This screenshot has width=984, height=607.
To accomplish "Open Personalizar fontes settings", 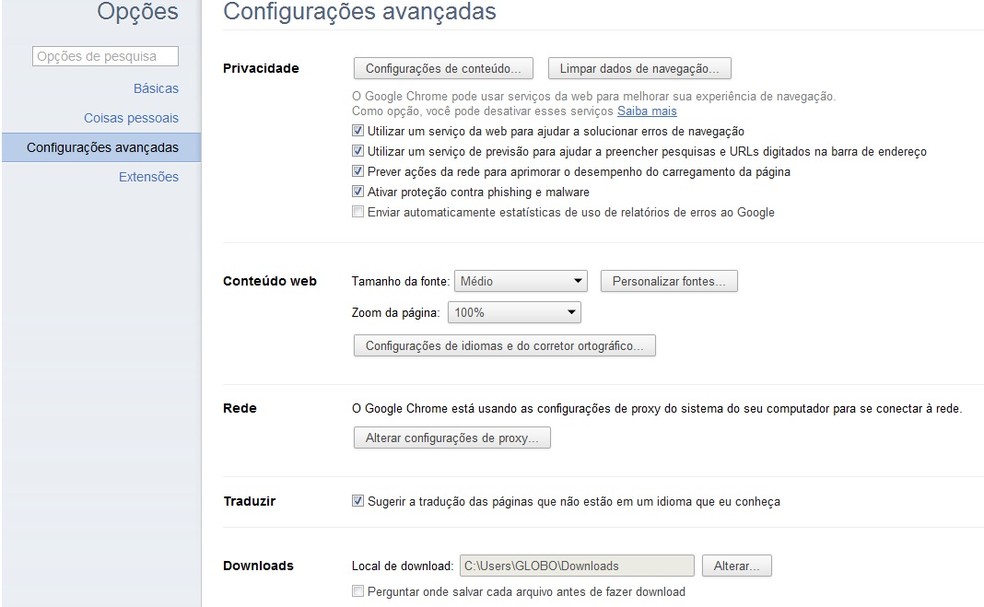I will click(x=667, y=281).
